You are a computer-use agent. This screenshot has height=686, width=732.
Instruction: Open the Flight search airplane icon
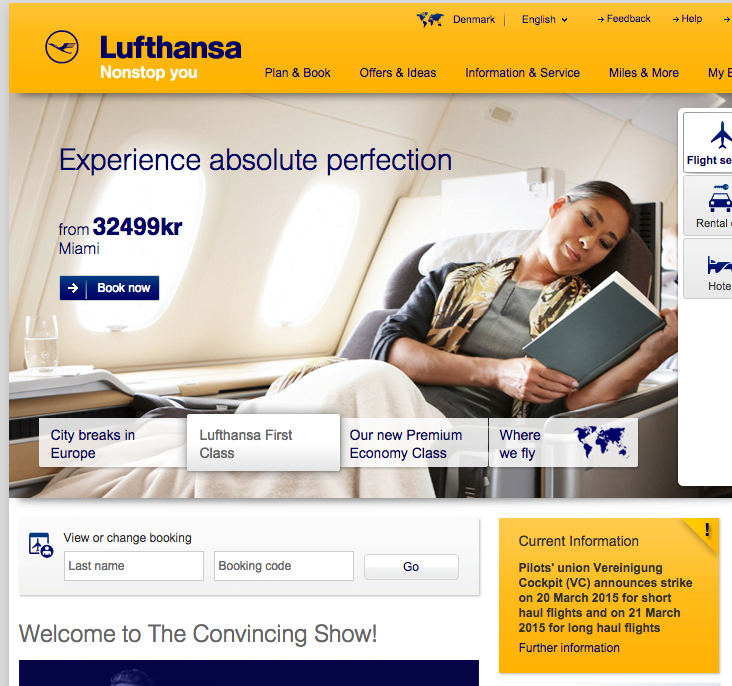pyautogui.click(x=721, y=135)
